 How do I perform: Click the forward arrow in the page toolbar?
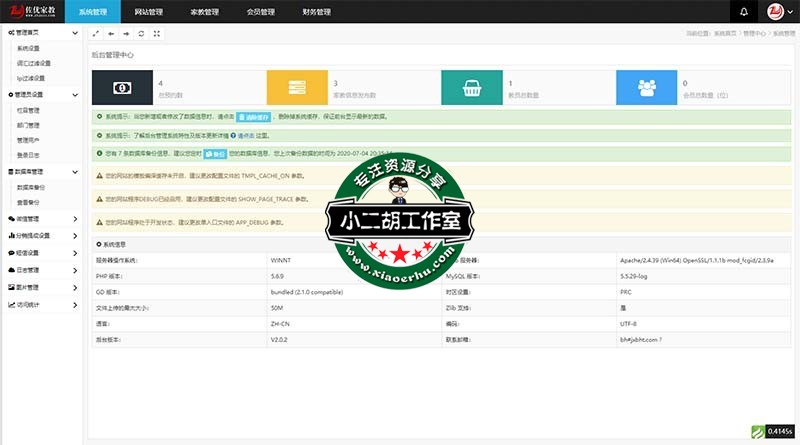tap(125, 33)
